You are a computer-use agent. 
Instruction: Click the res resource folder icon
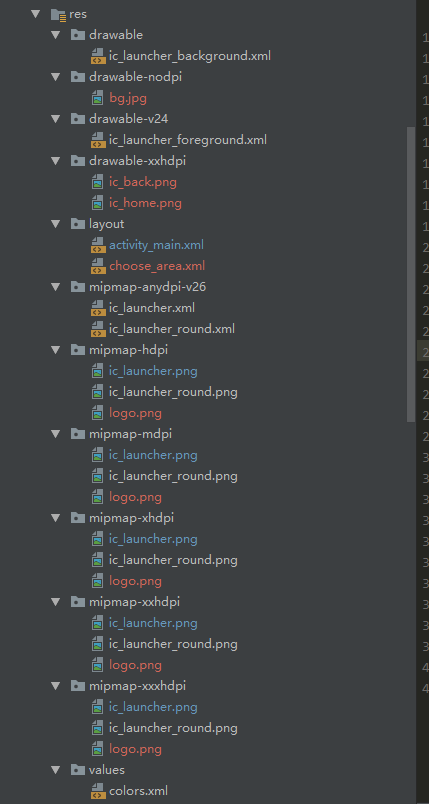coord(59,14)
